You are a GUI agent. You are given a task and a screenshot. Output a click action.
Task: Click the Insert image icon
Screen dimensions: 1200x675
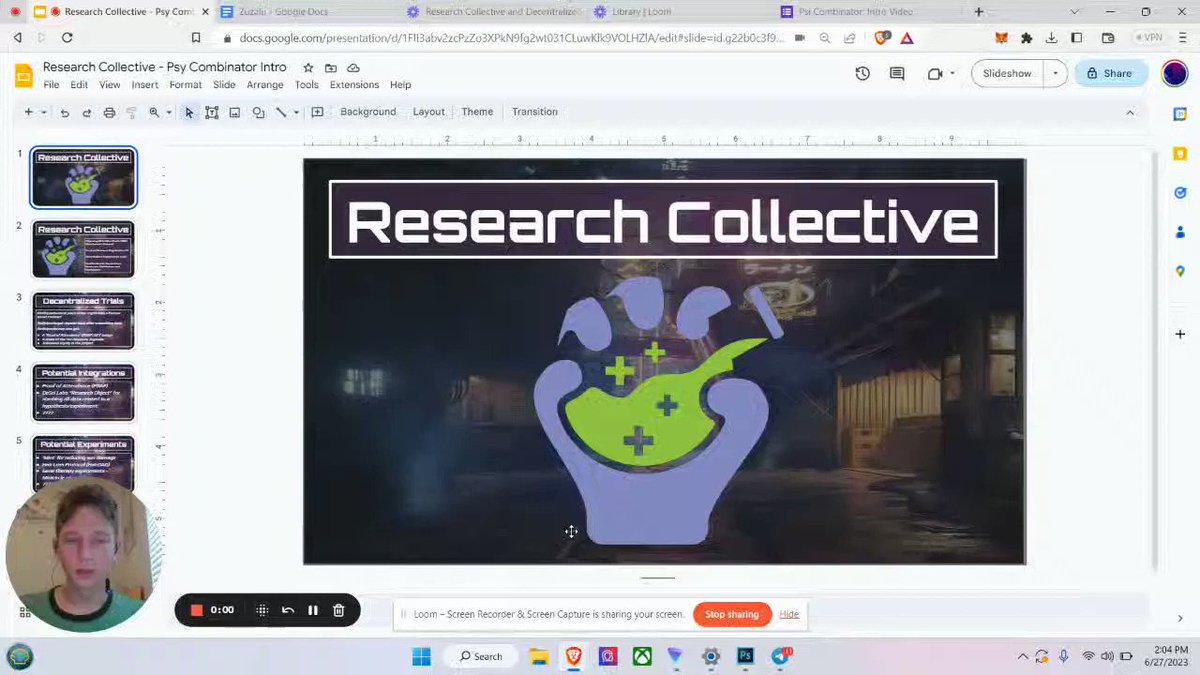coord(235,112)
